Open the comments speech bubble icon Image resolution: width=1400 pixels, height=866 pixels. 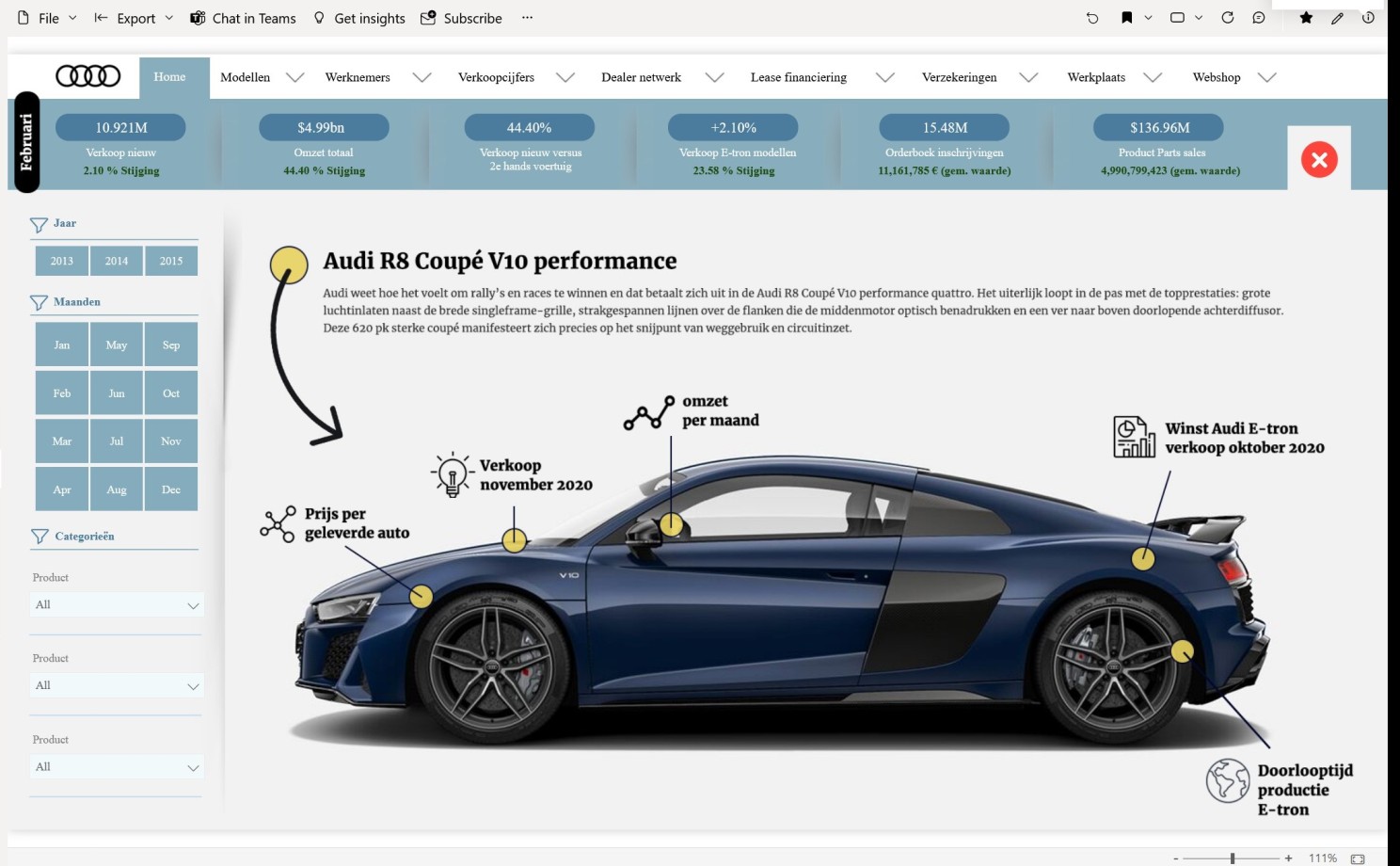(1259, 18)
